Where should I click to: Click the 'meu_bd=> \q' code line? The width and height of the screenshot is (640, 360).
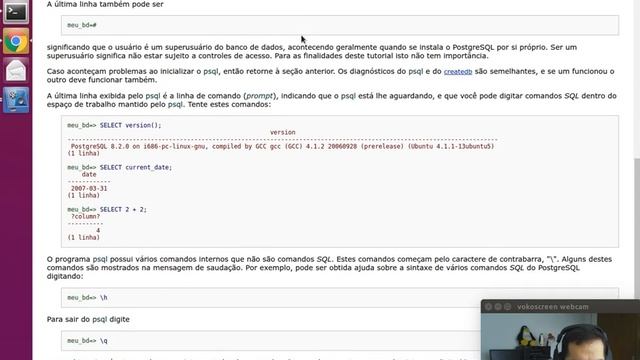coord(87,340)
